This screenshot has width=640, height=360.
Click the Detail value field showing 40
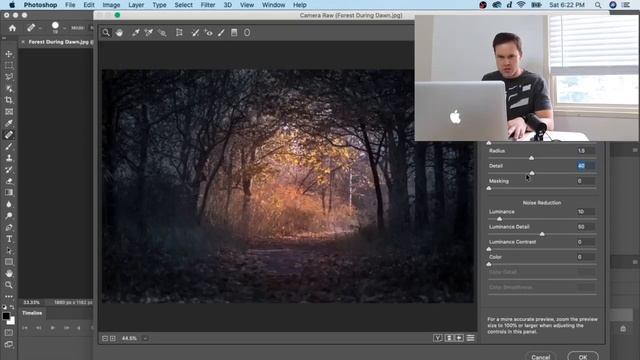[585, 166]
